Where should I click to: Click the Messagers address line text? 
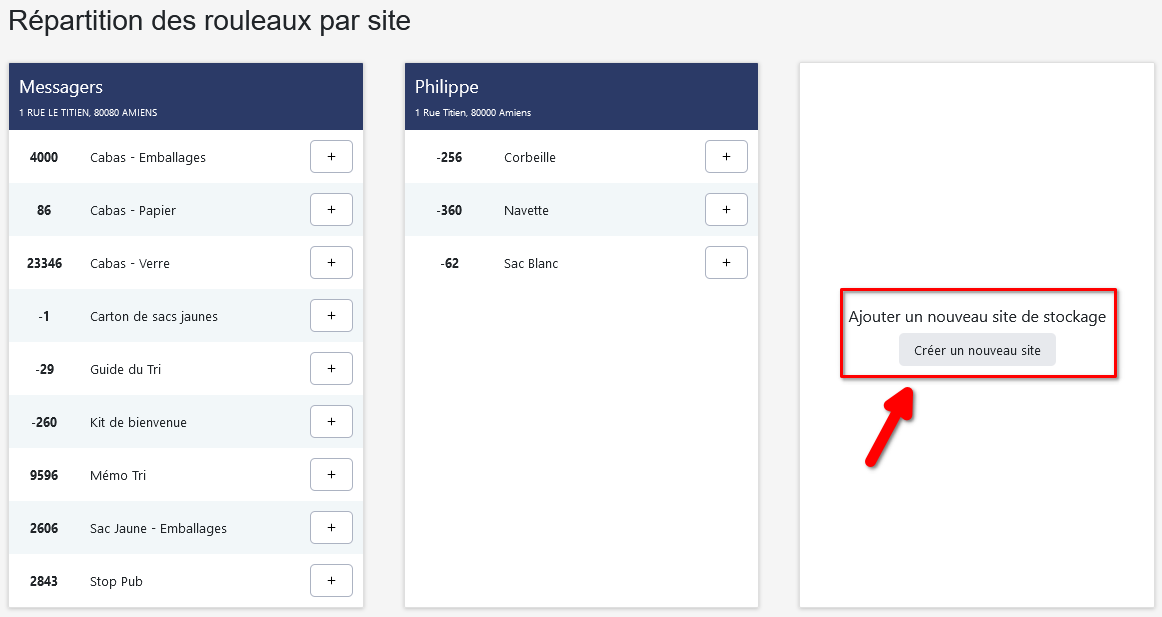click(88, 113)
